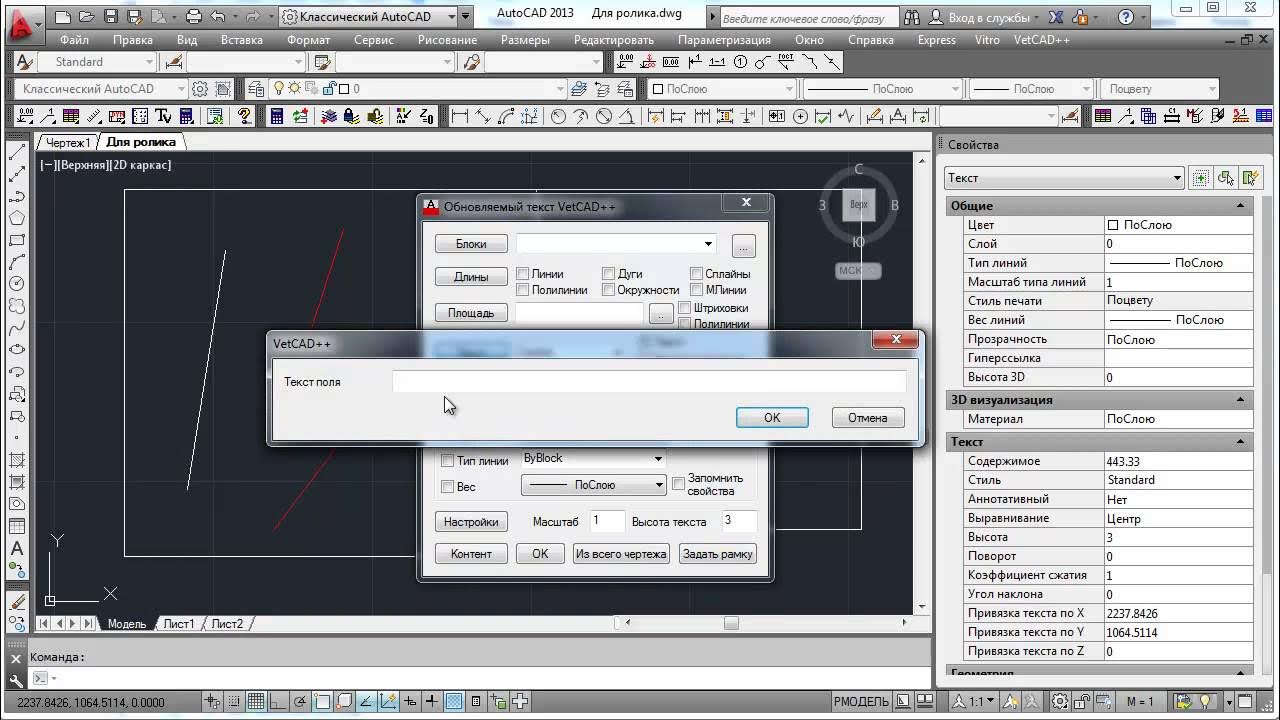1280x720 pixels.
Task: Click the circled number 1 balloon icon
Action: pyautogui.click(x=740, y=62)
